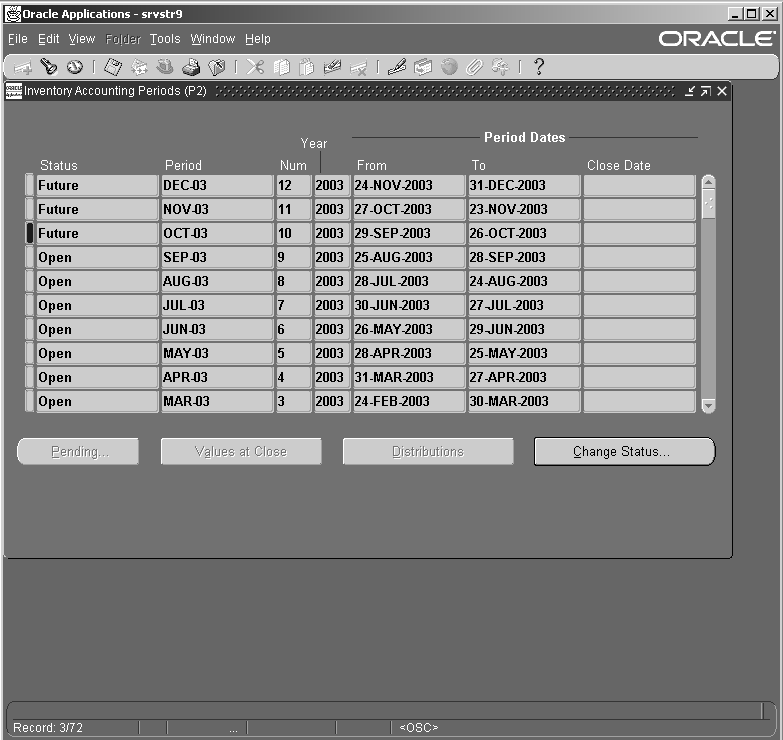Click the scrollbar down arrow of periods list
Image resolution: width=783 pixels, height=740 pixels.
(708, 405)
